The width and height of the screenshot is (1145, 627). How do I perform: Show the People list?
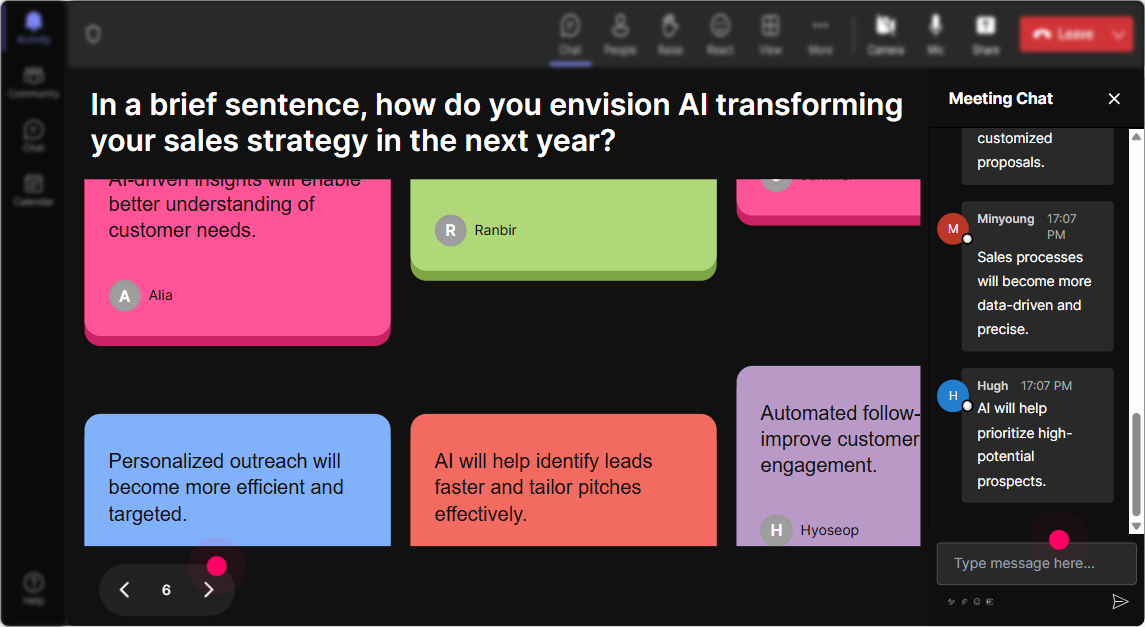pyautogui.click(x=620, y=34)
